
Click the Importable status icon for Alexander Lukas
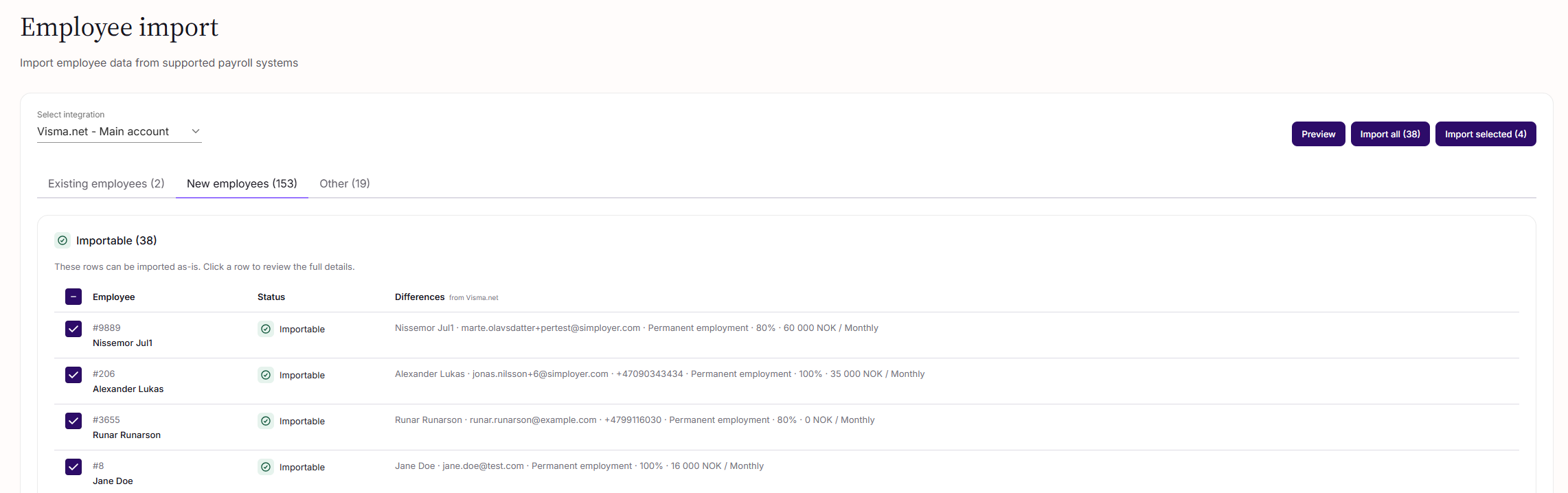pyautogui.click(x=266, y=375)
